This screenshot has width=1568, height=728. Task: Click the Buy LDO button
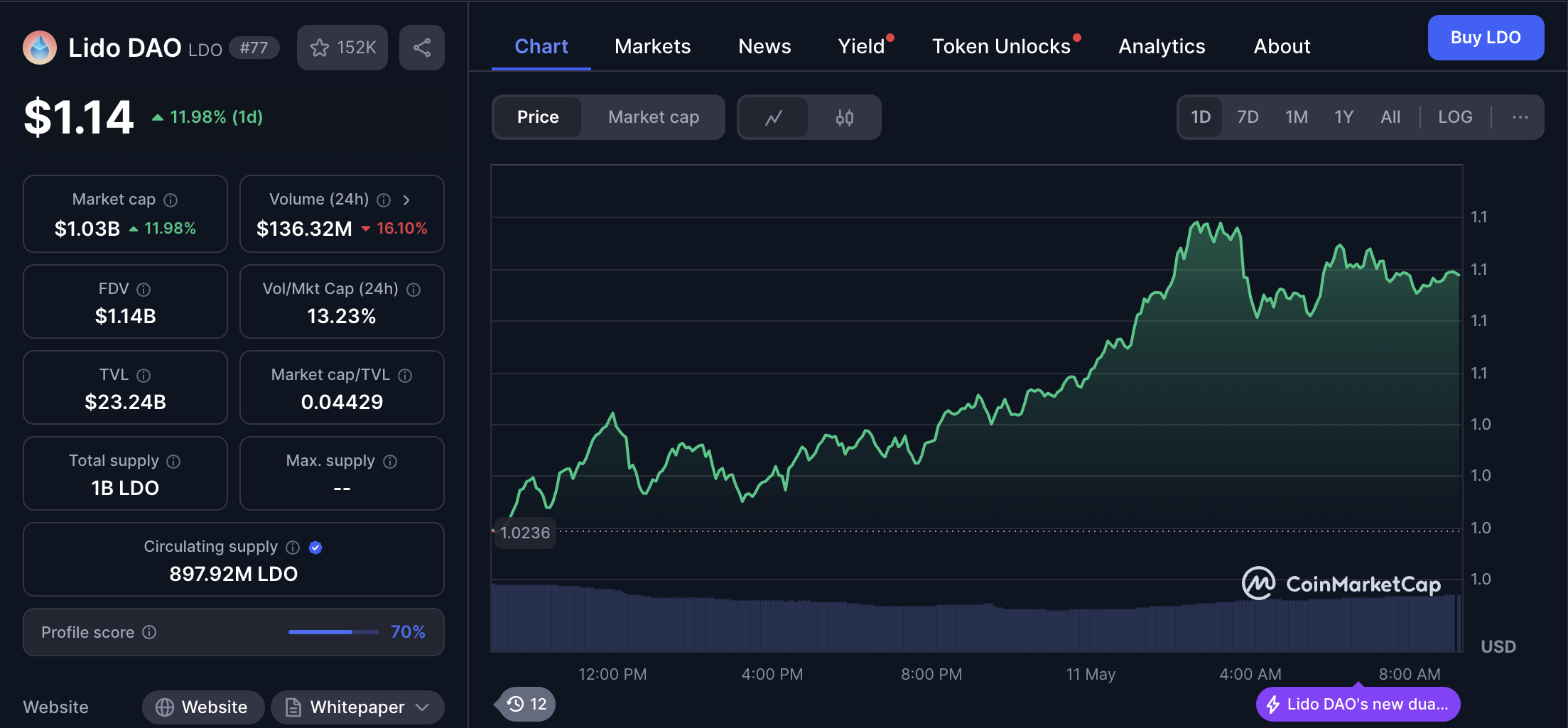[x=1486, y=38]
